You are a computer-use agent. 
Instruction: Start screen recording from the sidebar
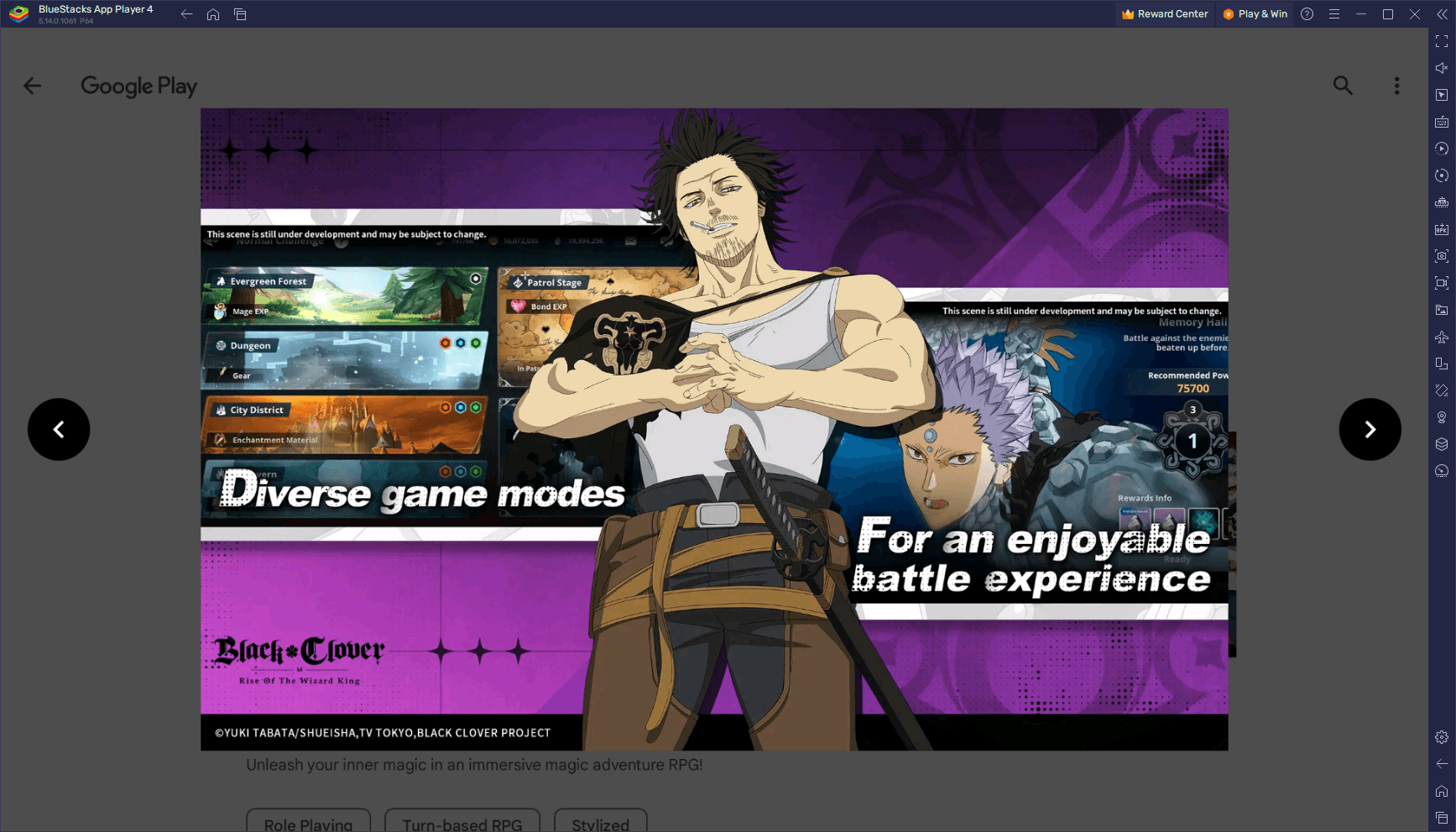(x=1442, y=283)
